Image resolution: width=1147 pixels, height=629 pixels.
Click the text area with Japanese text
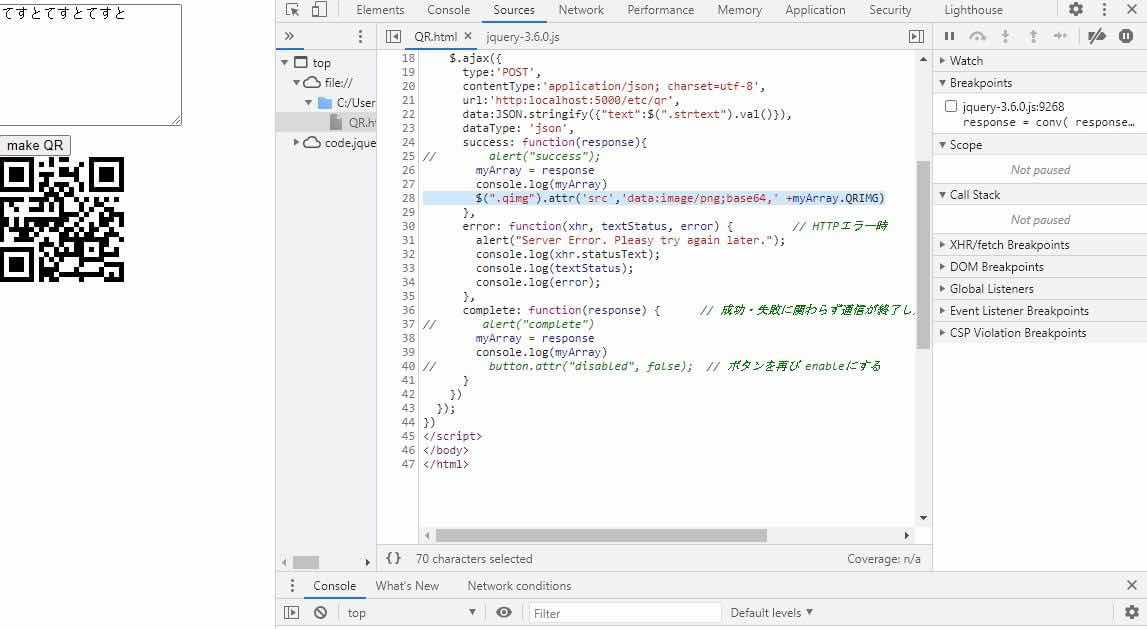point(90,64)
